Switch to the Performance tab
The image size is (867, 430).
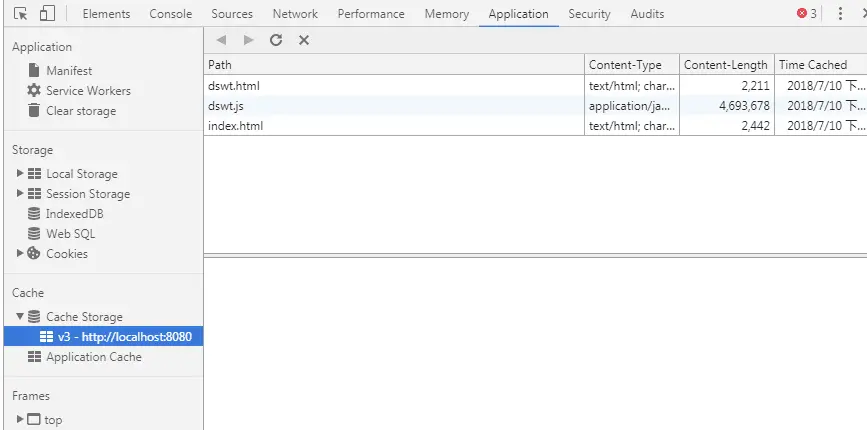371,14
